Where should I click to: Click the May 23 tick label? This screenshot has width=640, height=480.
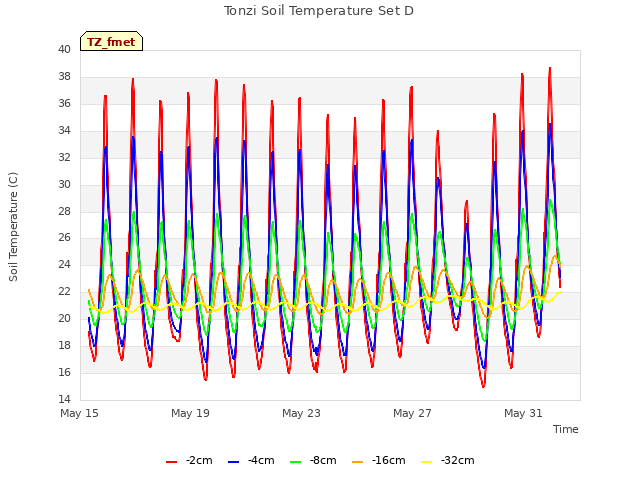tap(301, 413)
